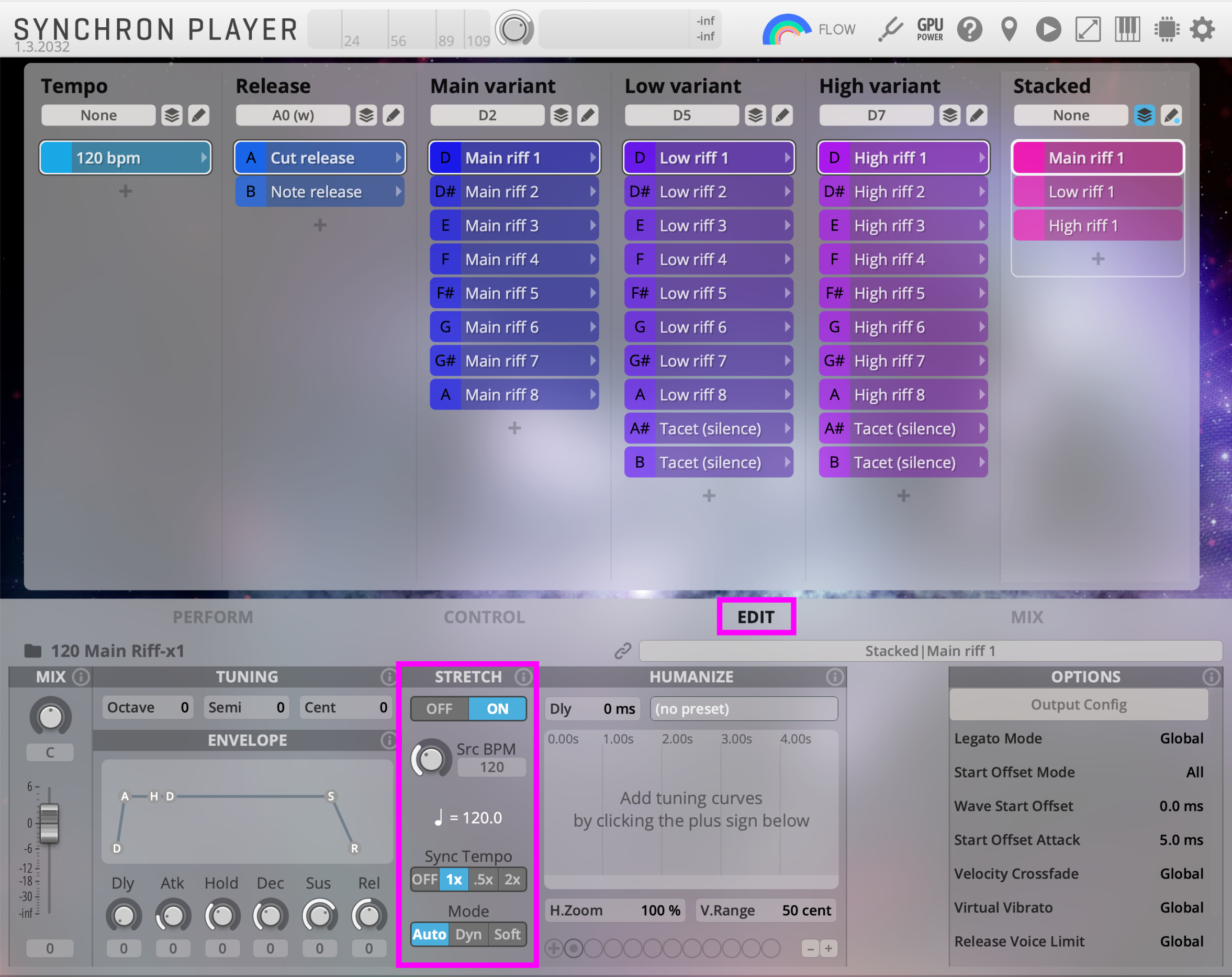Open the MIX section info icon

click(x=81, y=677)
